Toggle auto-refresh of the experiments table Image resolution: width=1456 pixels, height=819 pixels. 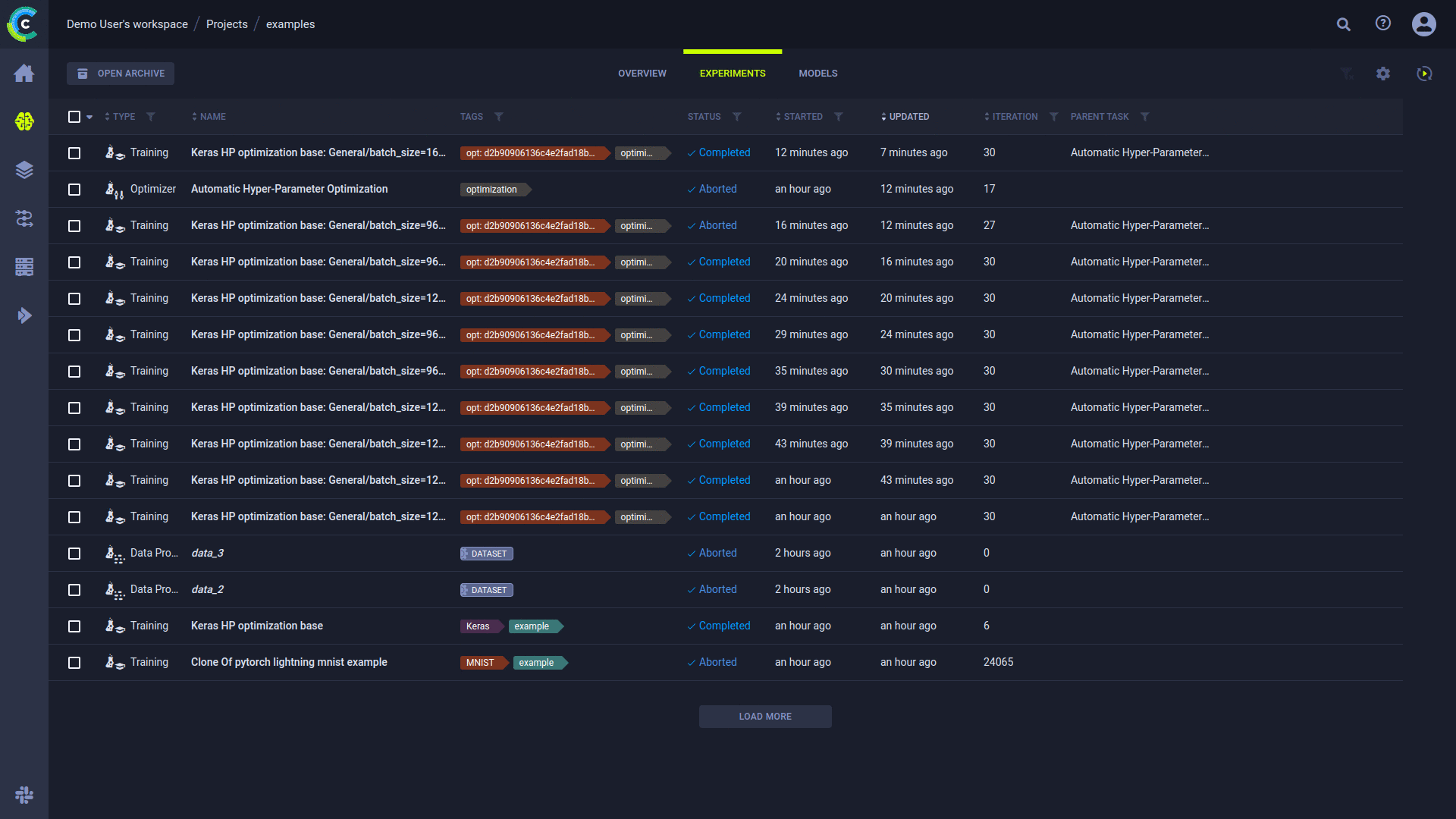tap(1424, 73)
